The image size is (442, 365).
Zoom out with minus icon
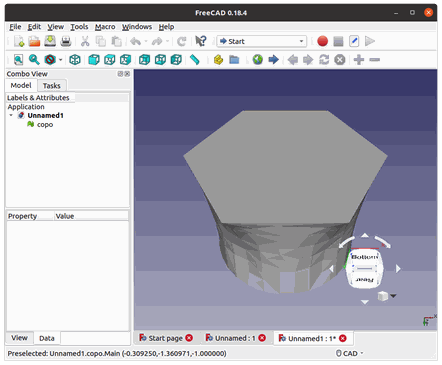(x=375, y=60)
